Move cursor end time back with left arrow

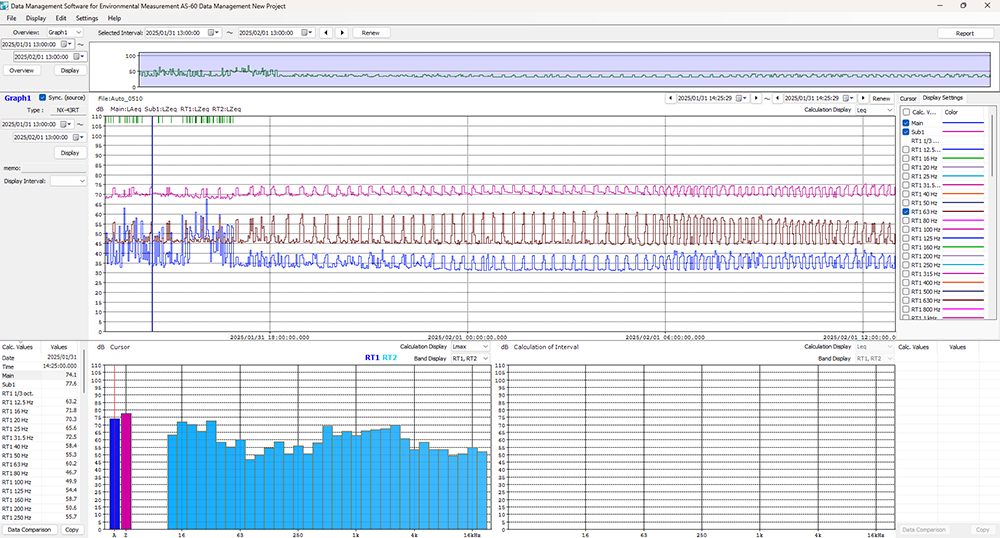[x=777, y=98]
